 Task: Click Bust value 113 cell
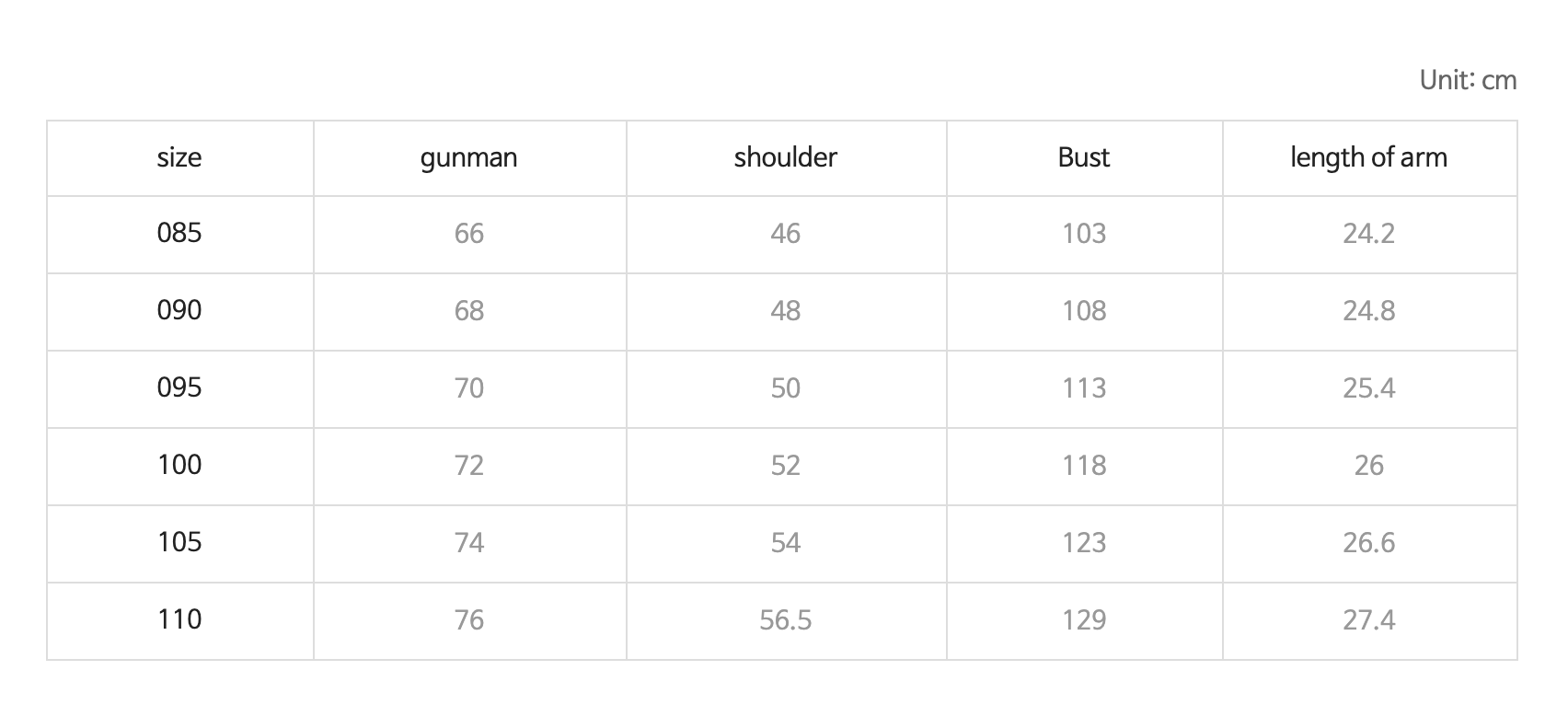1084,387
